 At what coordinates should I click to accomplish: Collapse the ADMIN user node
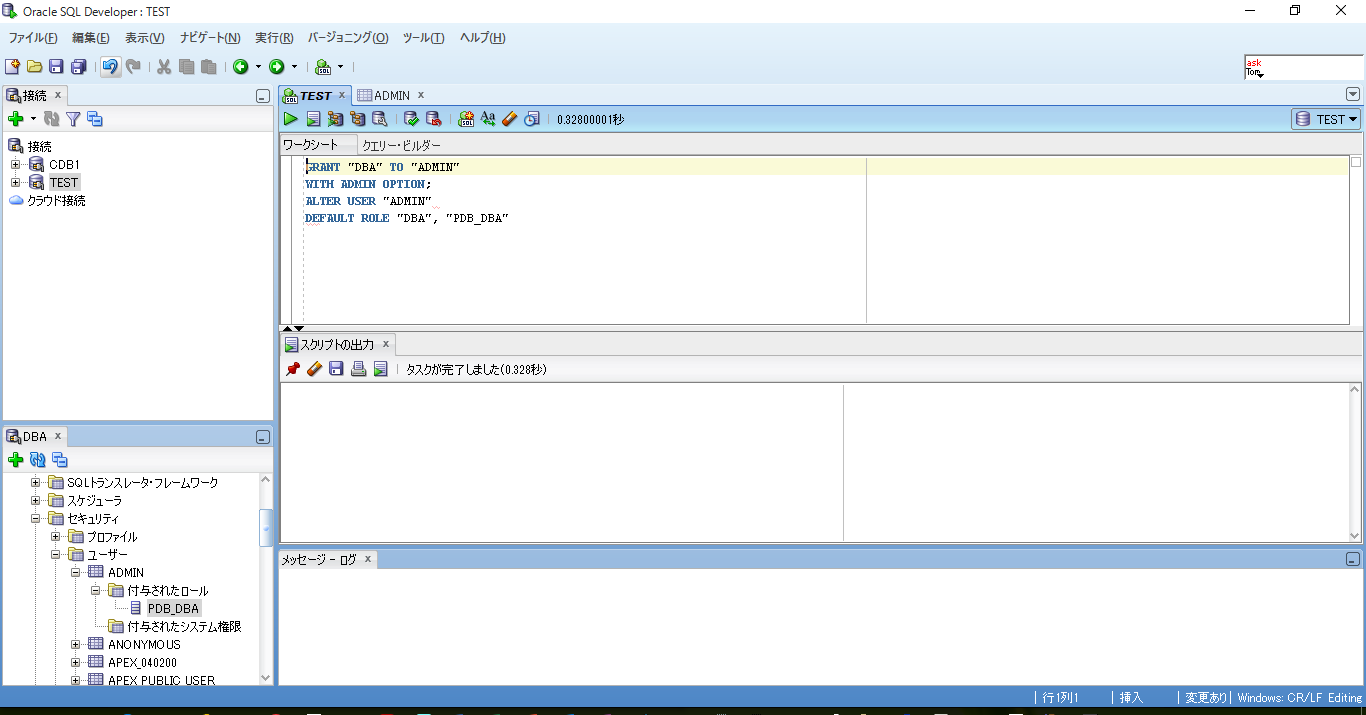tap(76, 572)
